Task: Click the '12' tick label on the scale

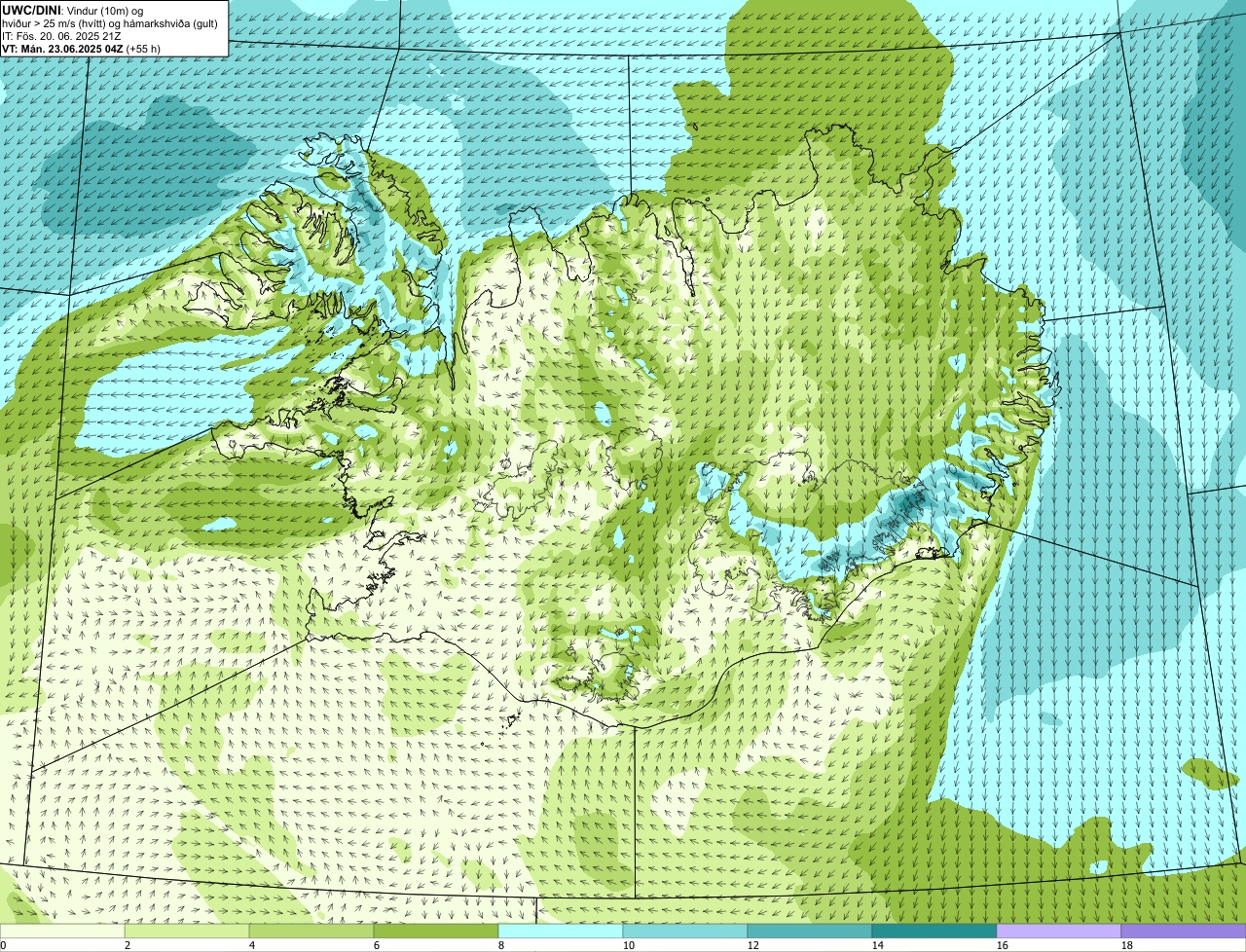Action: click(x=753, y=945)
